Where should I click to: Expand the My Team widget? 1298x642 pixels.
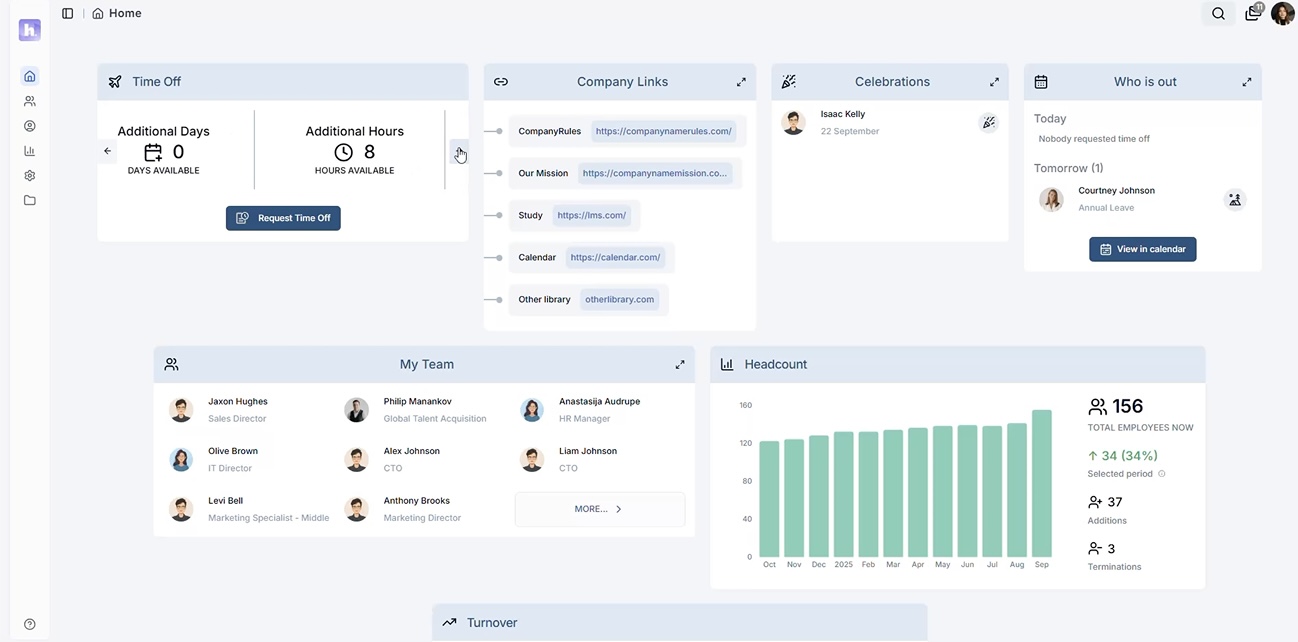680,364
